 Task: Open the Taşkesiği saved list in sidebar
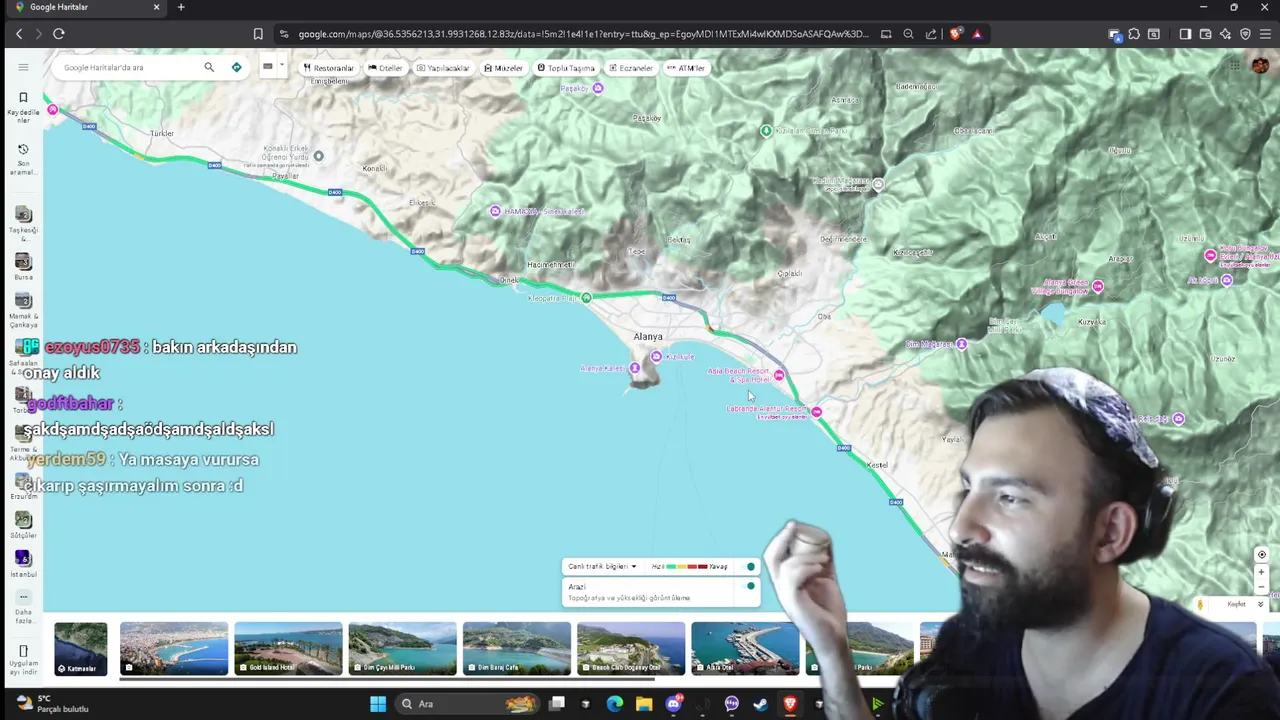pos(23,222)
